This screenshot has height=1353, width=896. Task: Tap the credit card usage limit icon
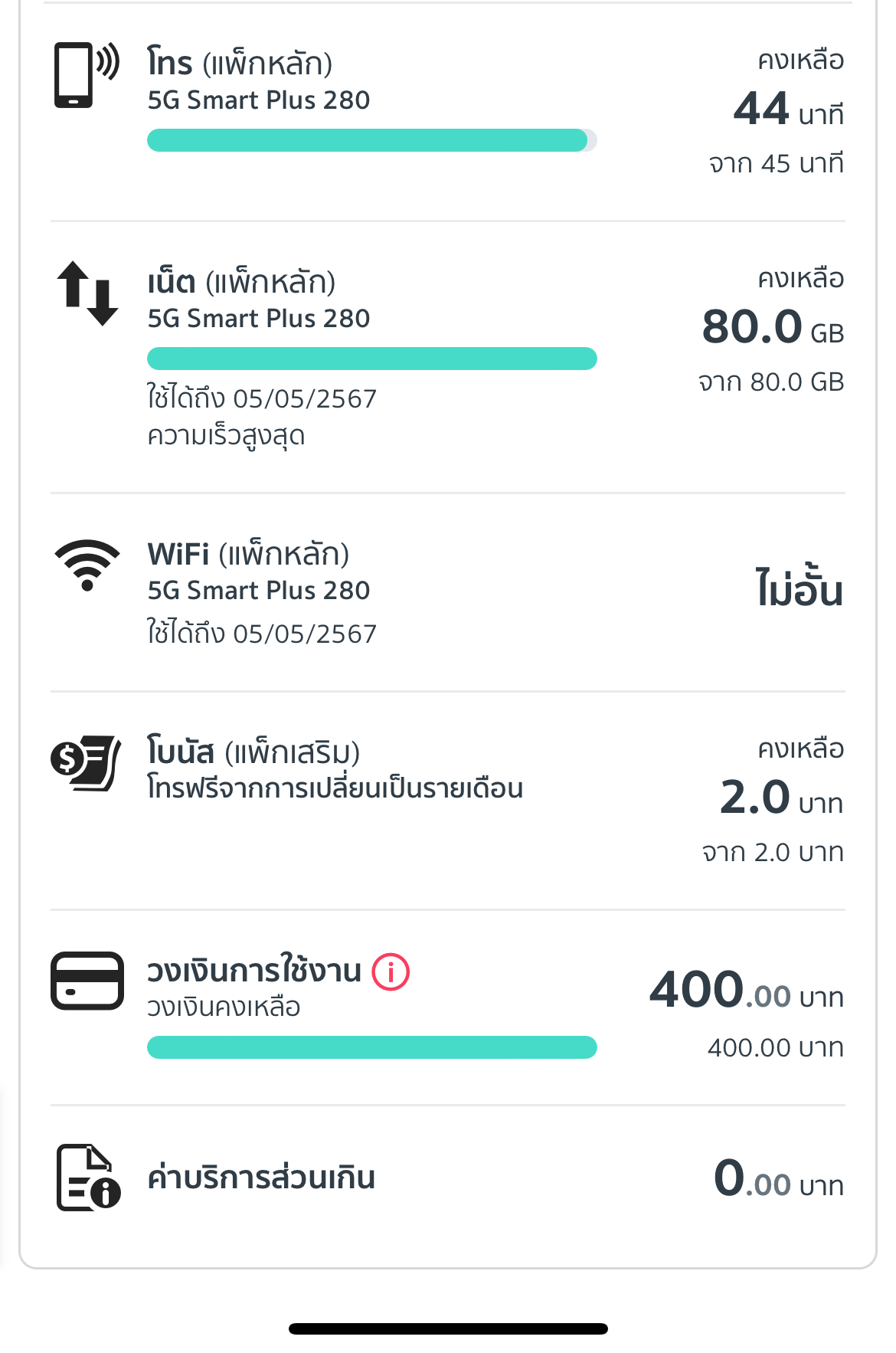click(87, 981)
